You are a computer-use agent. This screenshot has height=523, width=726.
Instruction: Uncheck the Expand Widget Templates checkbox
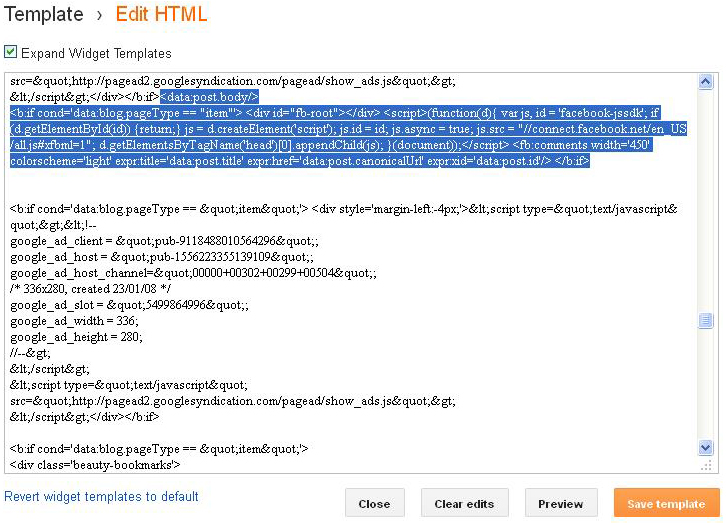[x=11, y=52]
